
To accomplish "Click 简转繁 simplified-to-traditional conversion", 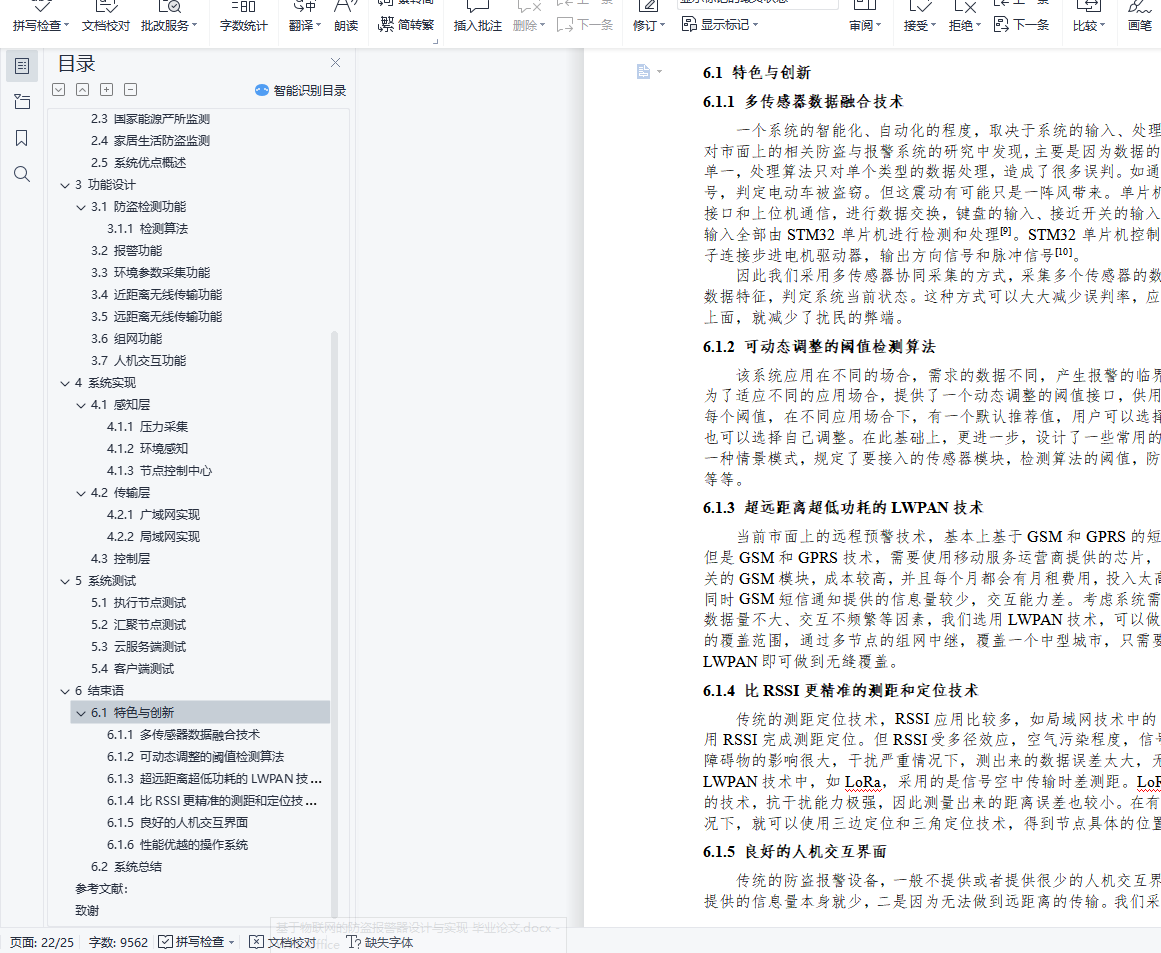I will pos(406,24).
